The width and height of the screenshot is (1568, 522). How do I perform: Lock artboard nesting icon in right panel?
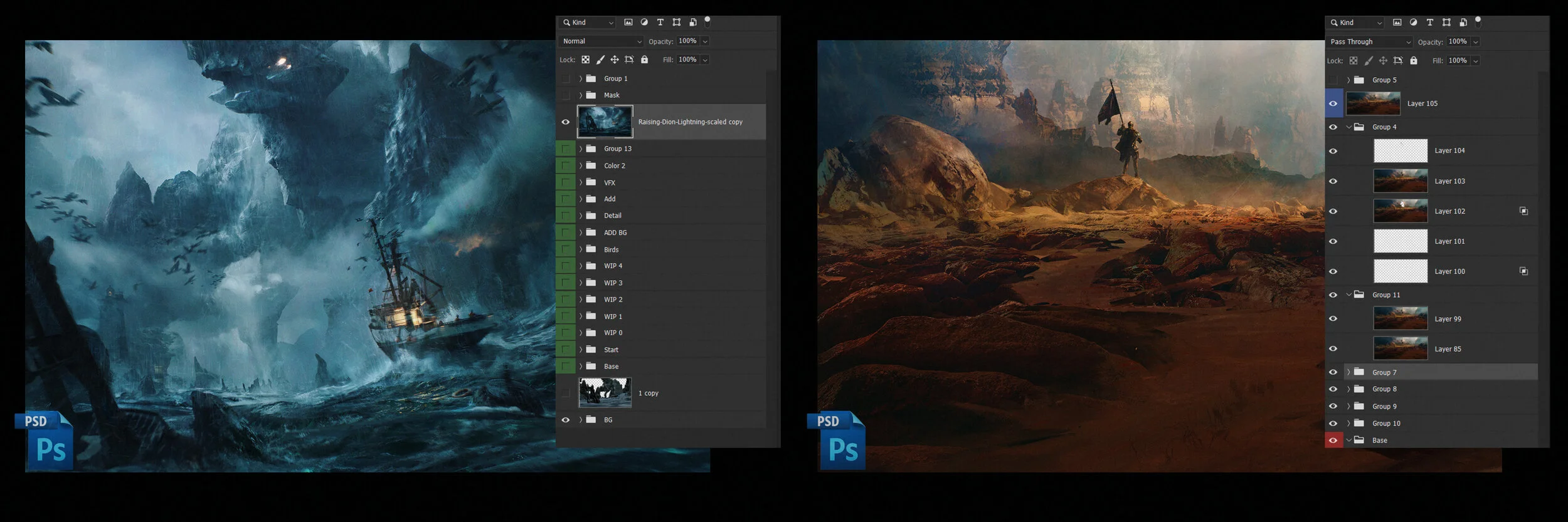pyautogui.click(x=1398, y=61)
